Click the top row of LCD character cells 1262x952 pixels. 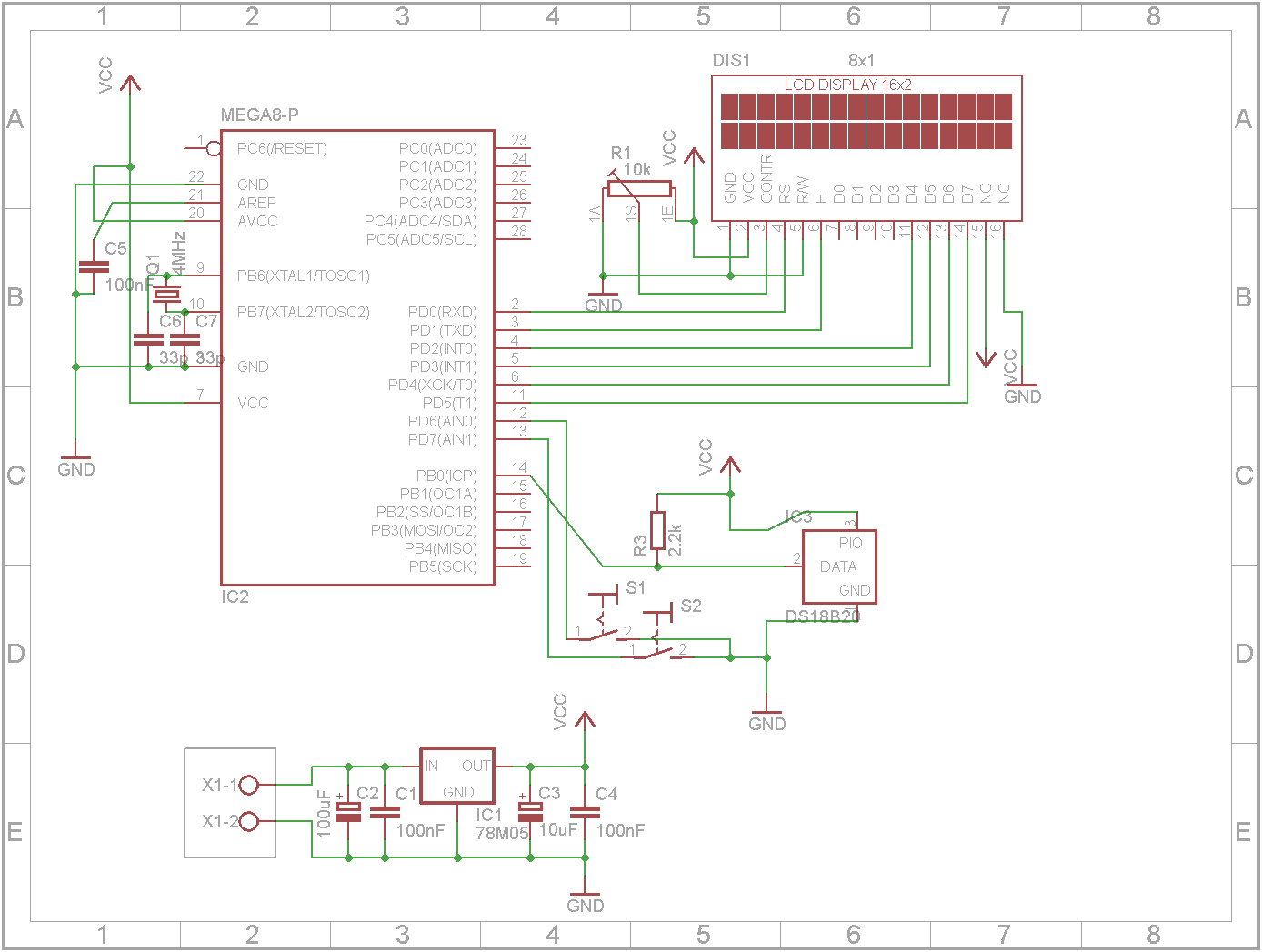(x=866, y=107)
